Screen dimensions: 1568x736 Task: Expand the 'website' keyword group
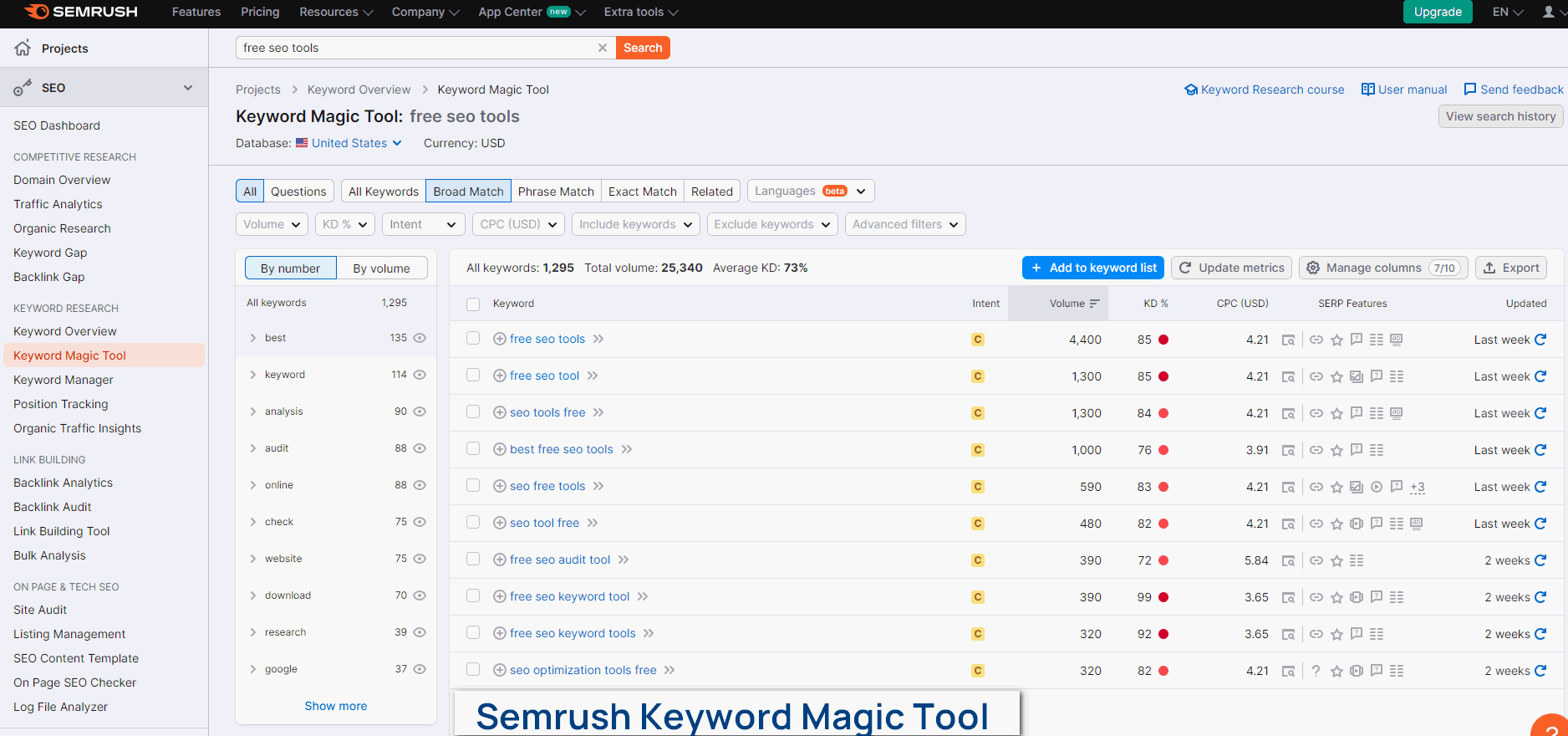point(252,559)
